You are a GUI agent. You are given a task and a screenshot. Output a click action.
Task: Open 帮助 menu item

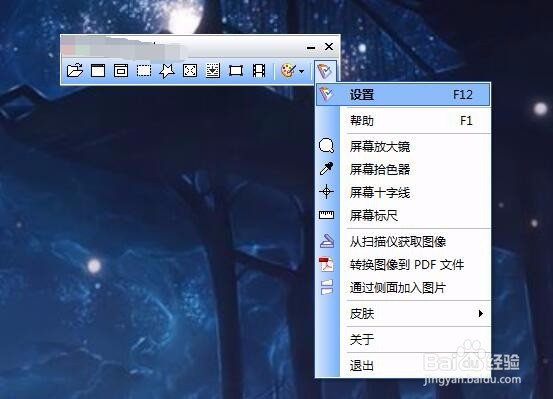pos(403,121)
